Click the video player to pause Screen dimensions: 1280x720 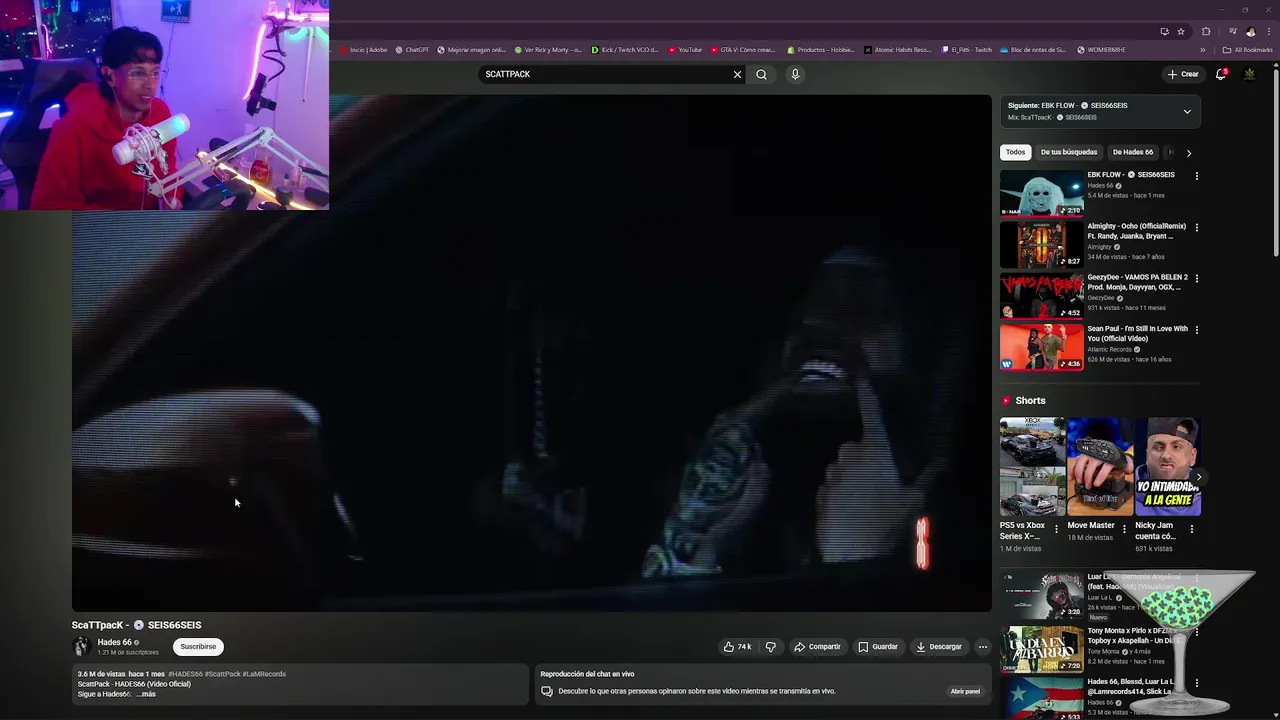click(x=531, y=353)
